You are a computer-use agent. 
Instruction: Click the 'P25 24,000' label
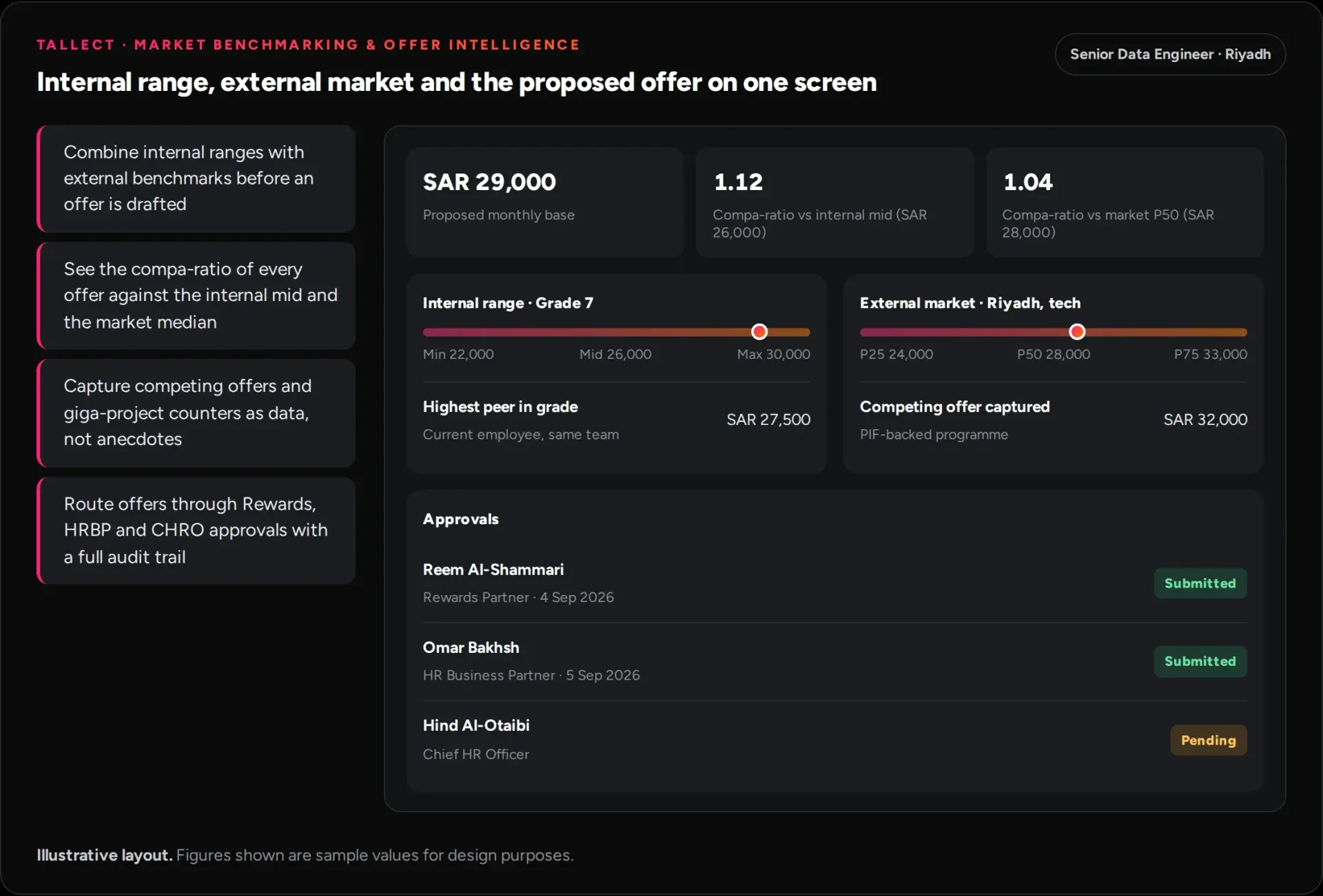(896, 354)
